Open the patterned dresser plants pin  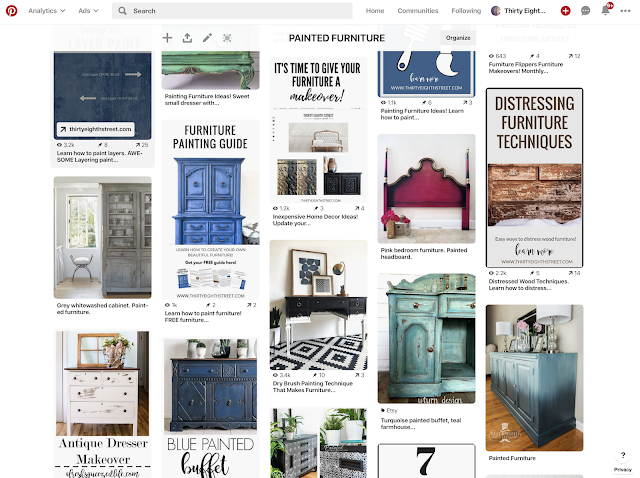tap(318, 443)
